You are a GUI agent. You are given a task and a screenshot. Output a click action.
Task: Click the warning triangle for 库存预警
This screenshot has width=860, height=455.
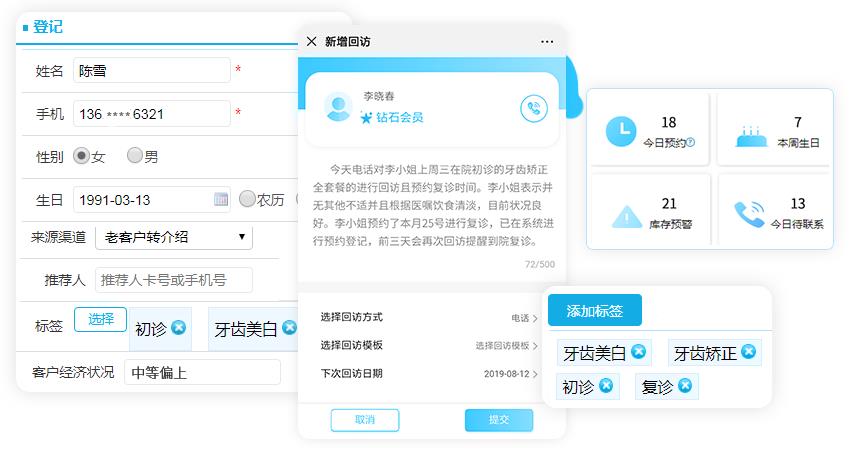tap(626, 215)
